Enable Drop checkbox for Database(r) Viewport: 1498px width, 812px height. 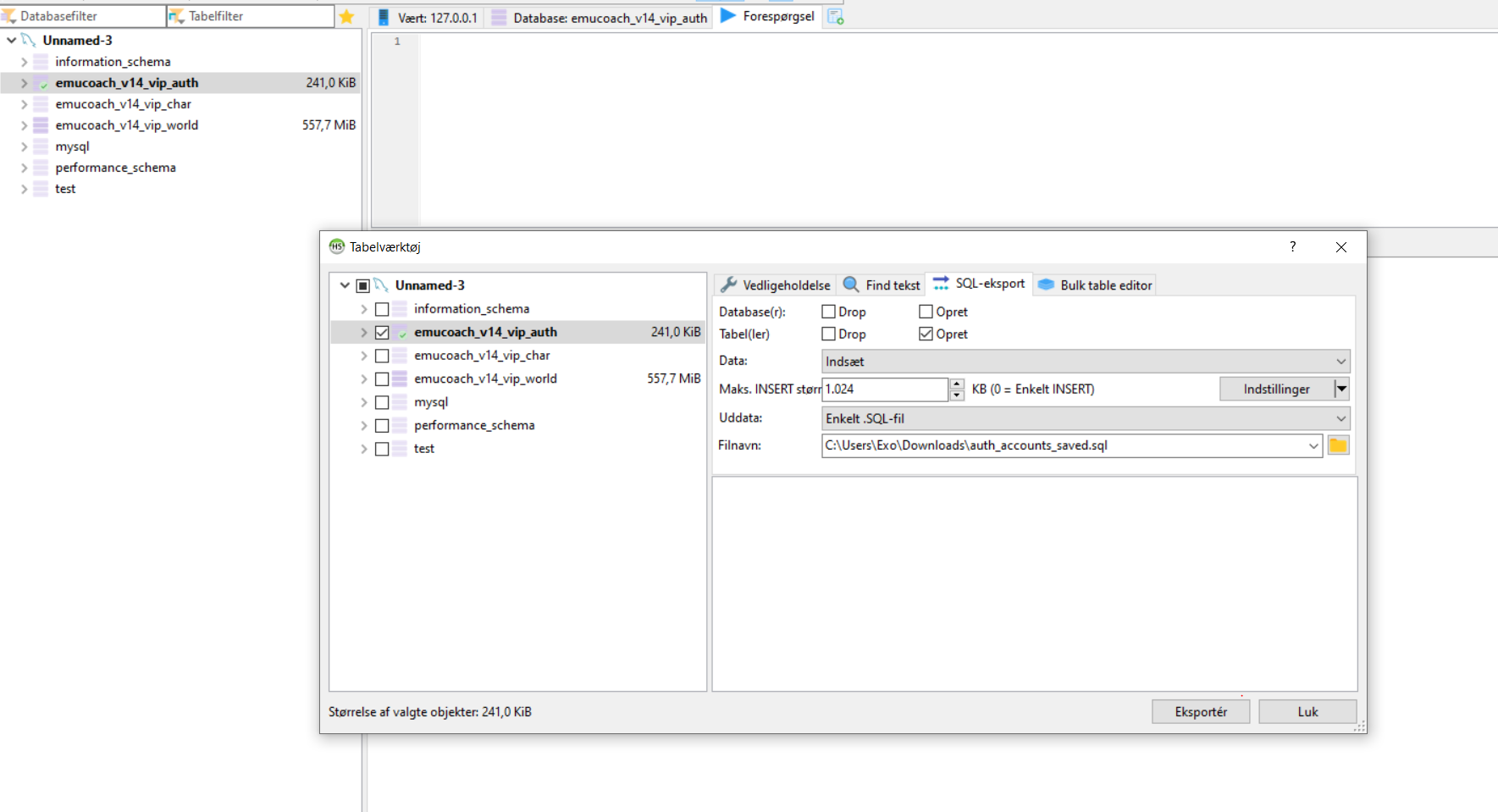829,312
